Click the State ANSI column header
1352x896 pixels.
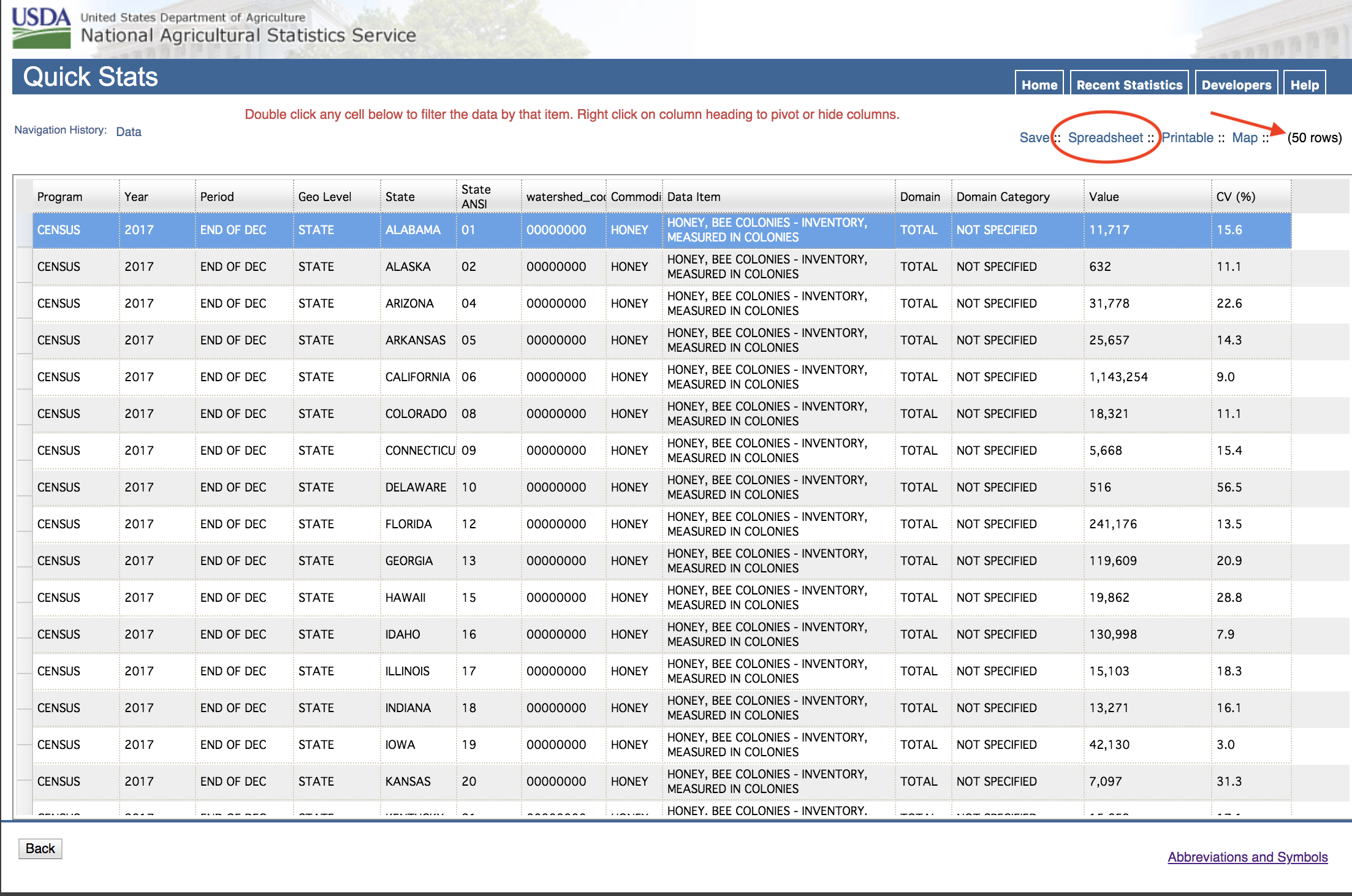click(x=476, y=197)
